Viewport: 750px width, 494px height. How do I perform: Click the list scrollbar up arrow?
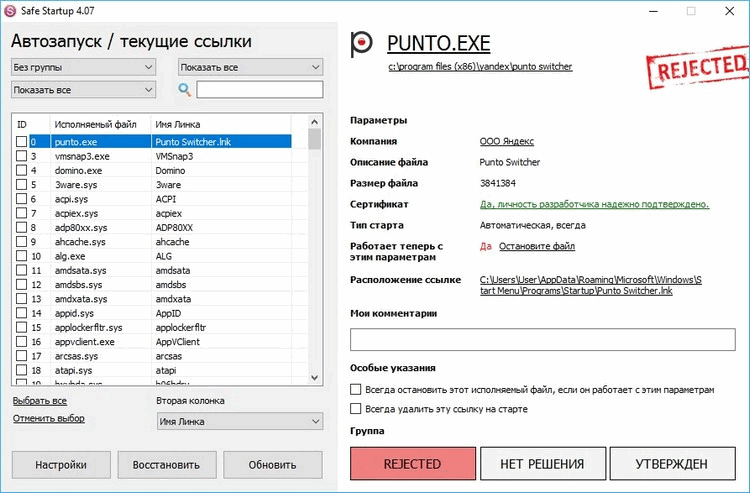tap(314, 122)
